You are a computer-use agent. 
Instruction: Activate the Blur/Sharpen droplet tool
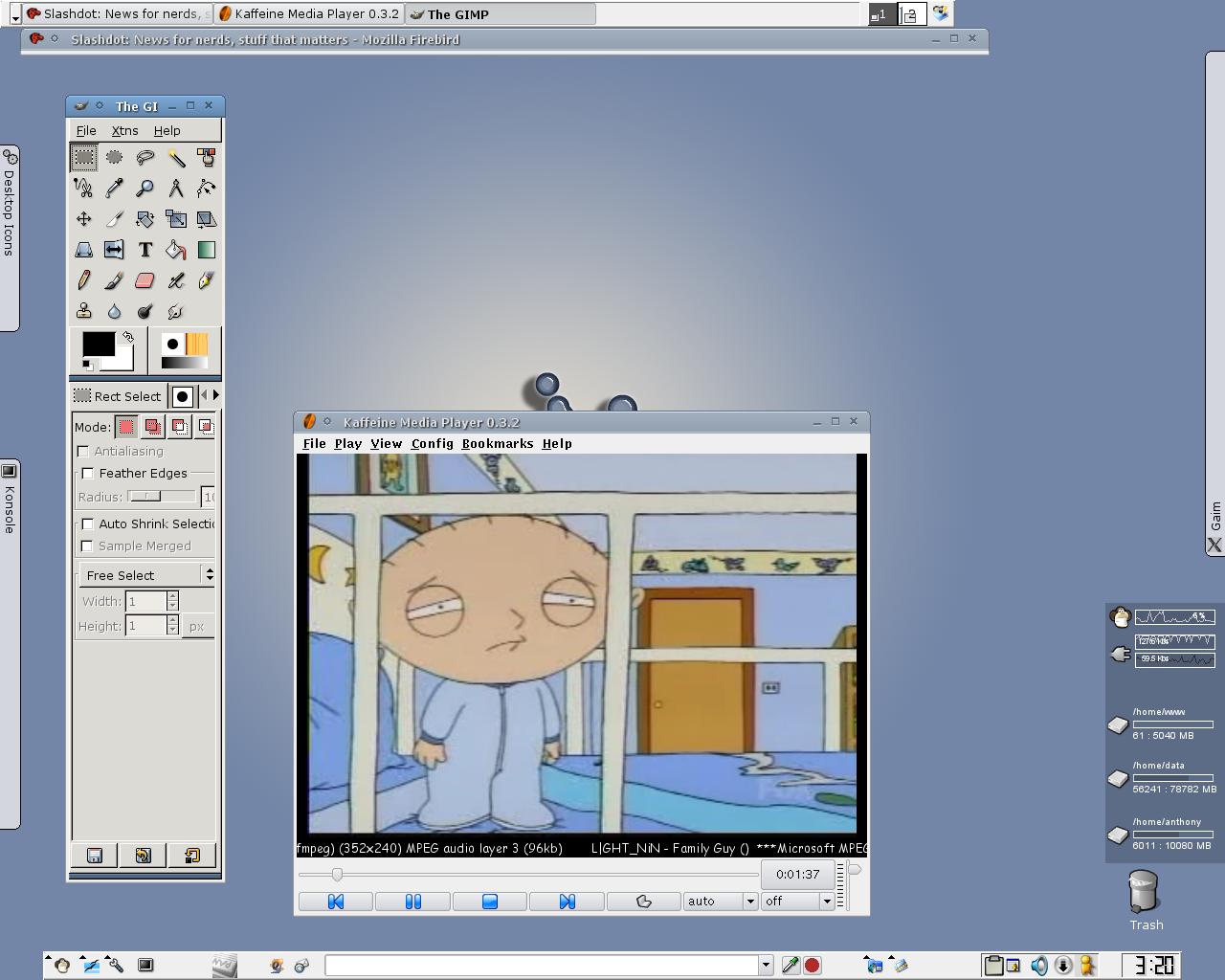tap(115, 311)
